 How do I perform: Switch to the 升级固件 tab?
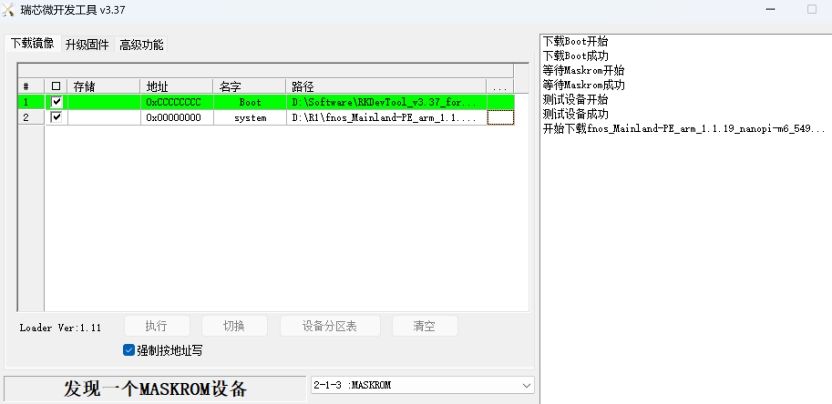tap(87, 45)
